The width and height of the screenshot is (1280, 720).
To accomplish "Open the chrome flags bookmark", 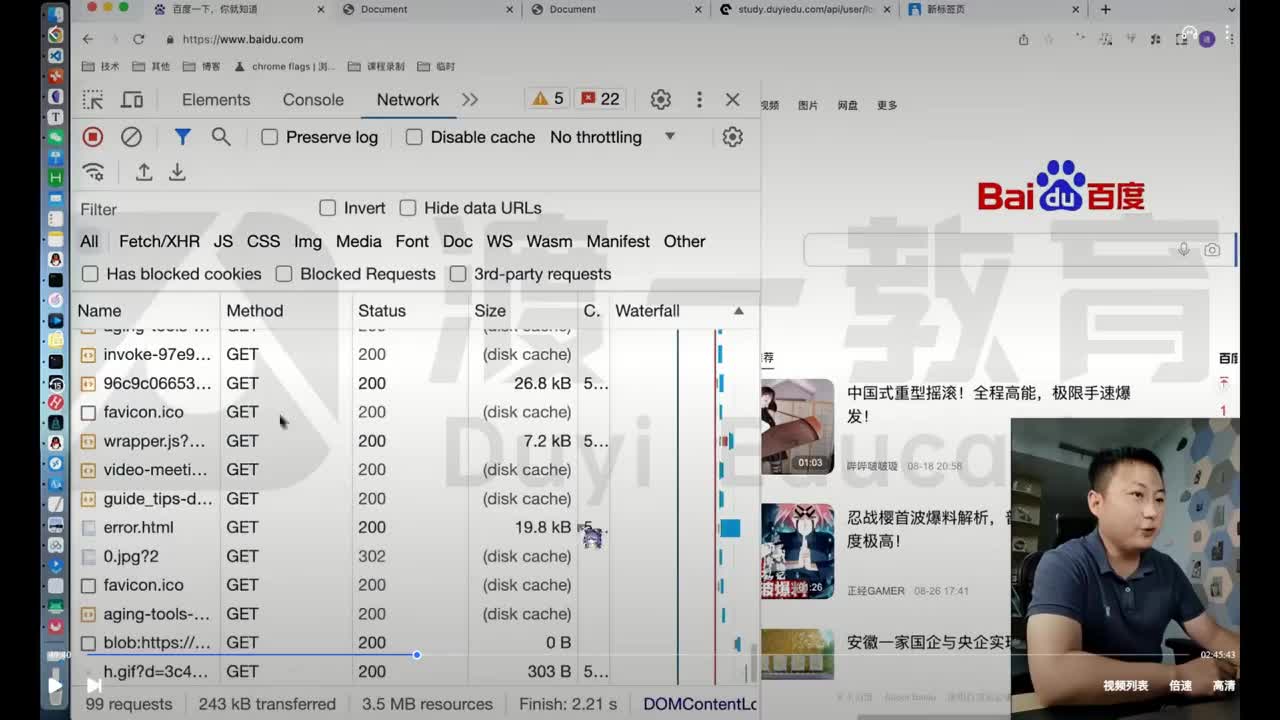I will [284, 66].
